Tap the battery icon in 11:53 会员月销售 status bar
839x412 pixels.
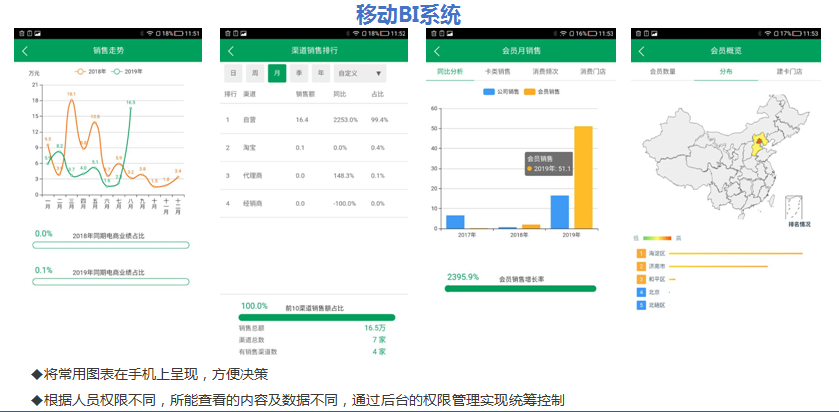point(591,33)
